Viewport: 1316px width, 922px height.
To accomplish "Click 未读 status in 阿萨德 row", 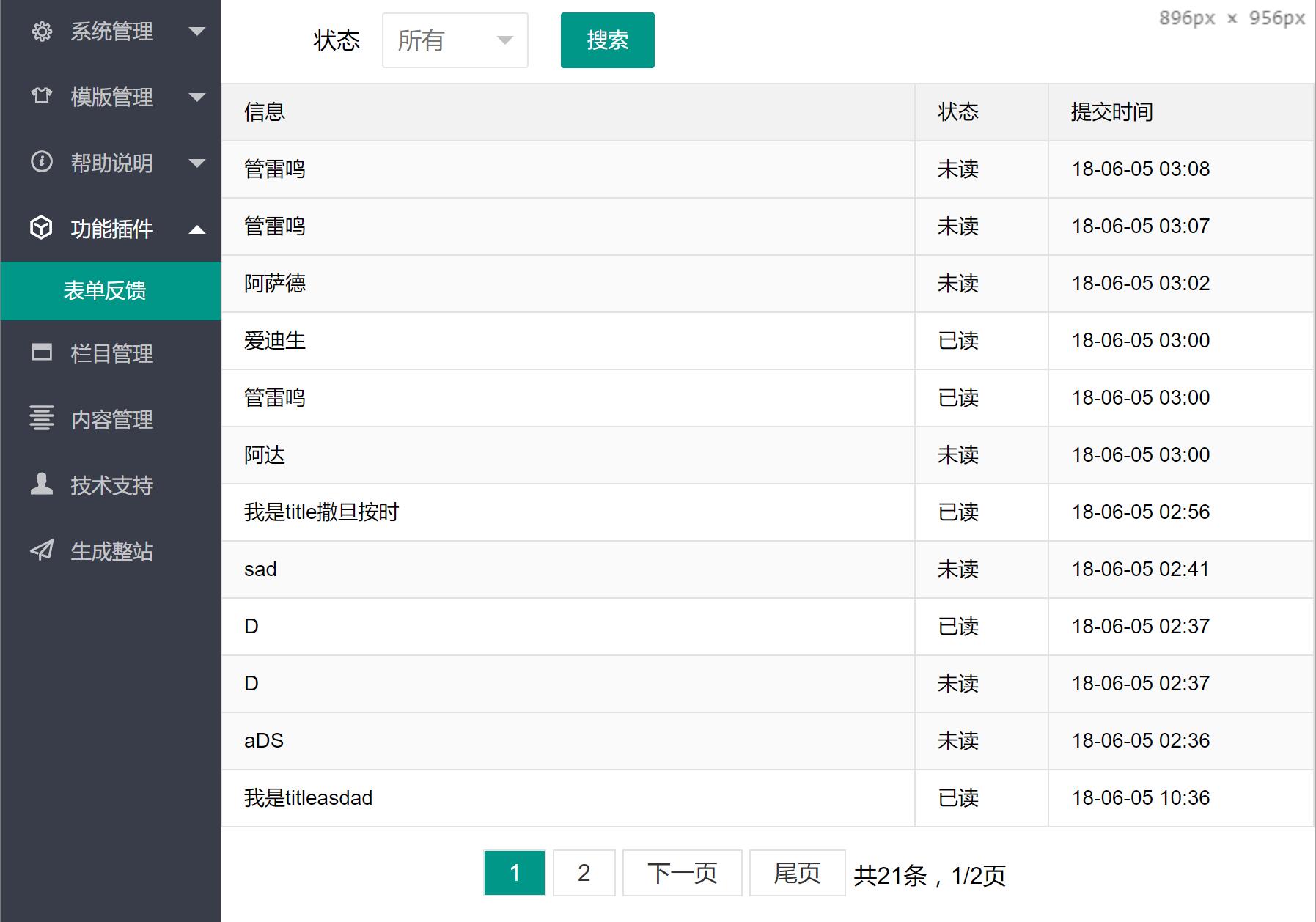I will [958, 284].
